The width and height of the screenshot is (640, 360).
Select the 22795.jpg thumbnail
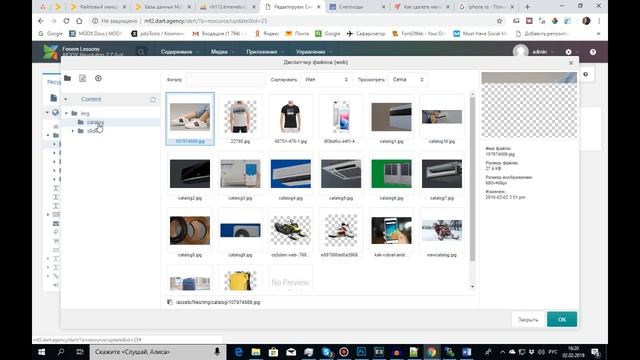[240, 119]
